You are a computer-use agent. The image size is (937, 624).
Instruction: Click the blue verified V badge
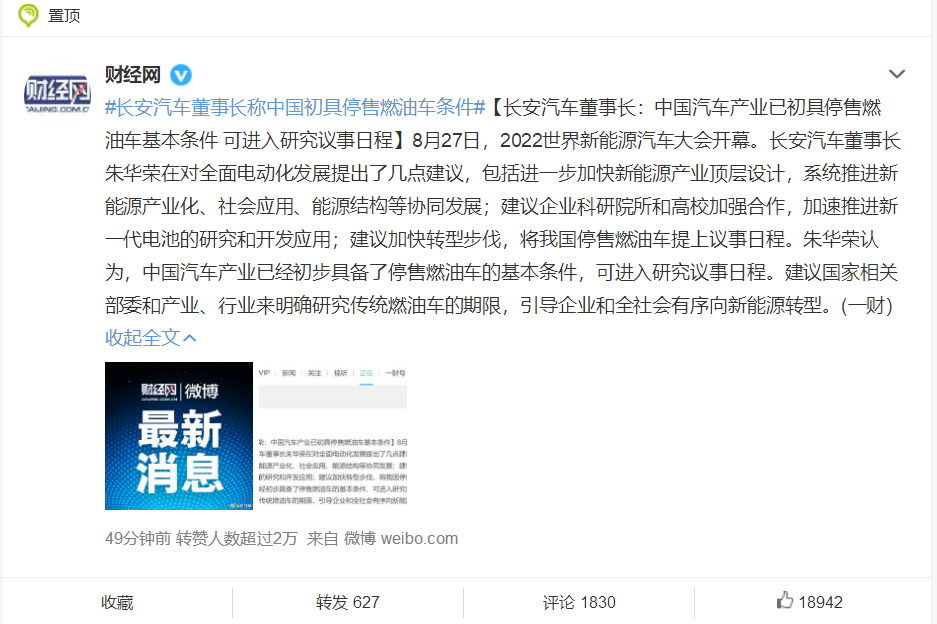coord(181,75)
